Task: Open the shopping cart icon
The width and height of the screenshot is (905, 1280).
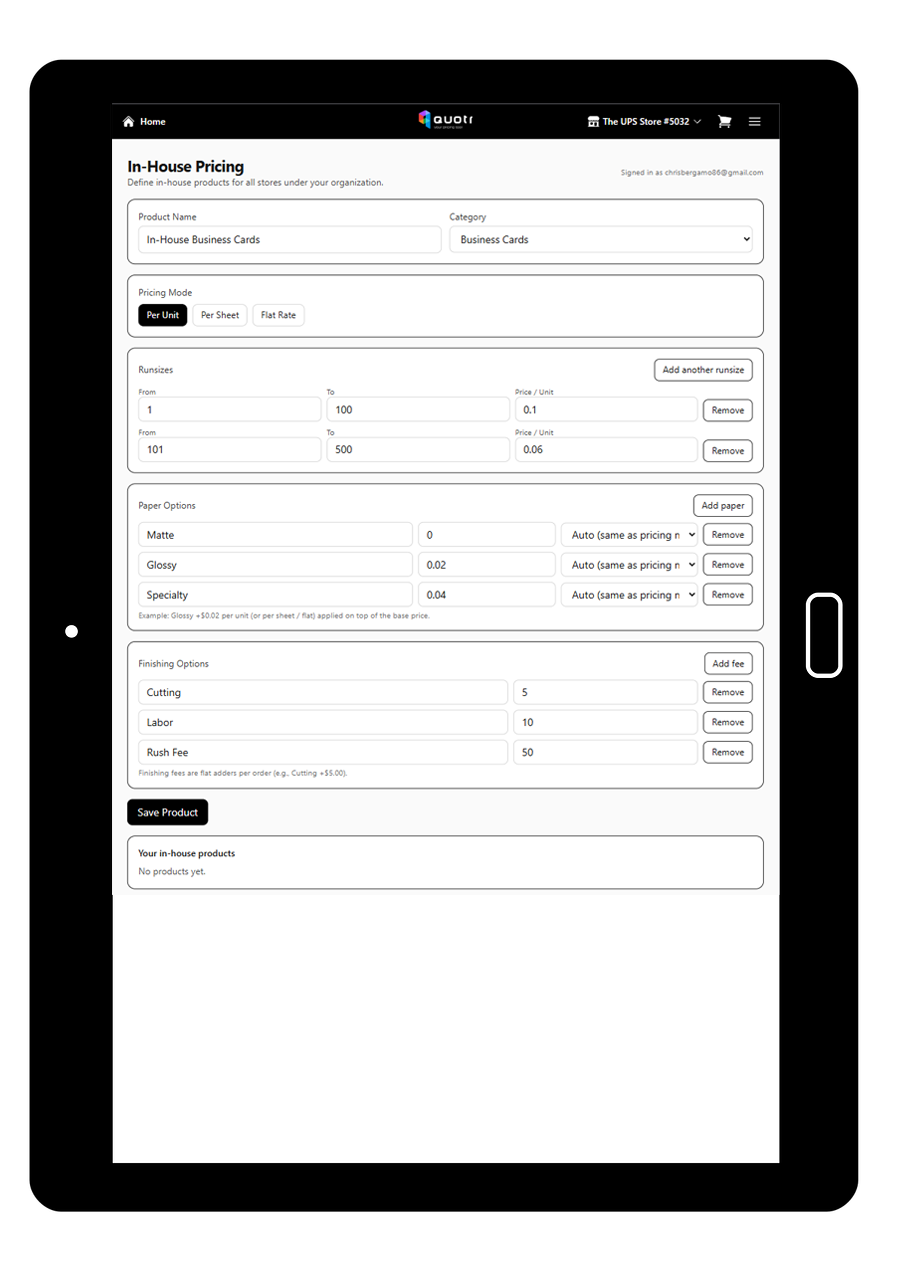Action: click(724, 121)
